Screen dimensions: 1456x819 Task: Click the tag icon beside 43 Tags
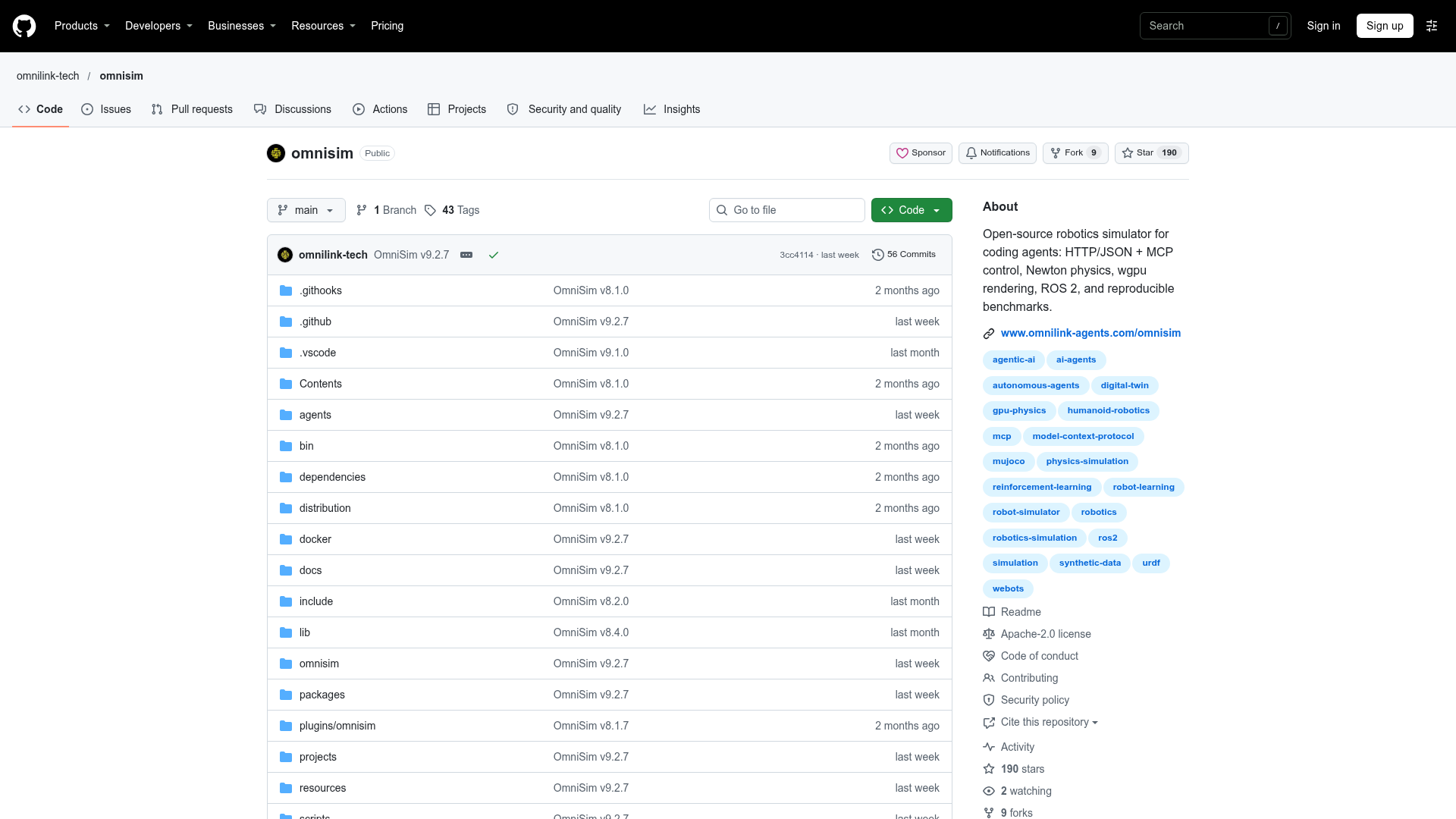click(x=430, y=210)
